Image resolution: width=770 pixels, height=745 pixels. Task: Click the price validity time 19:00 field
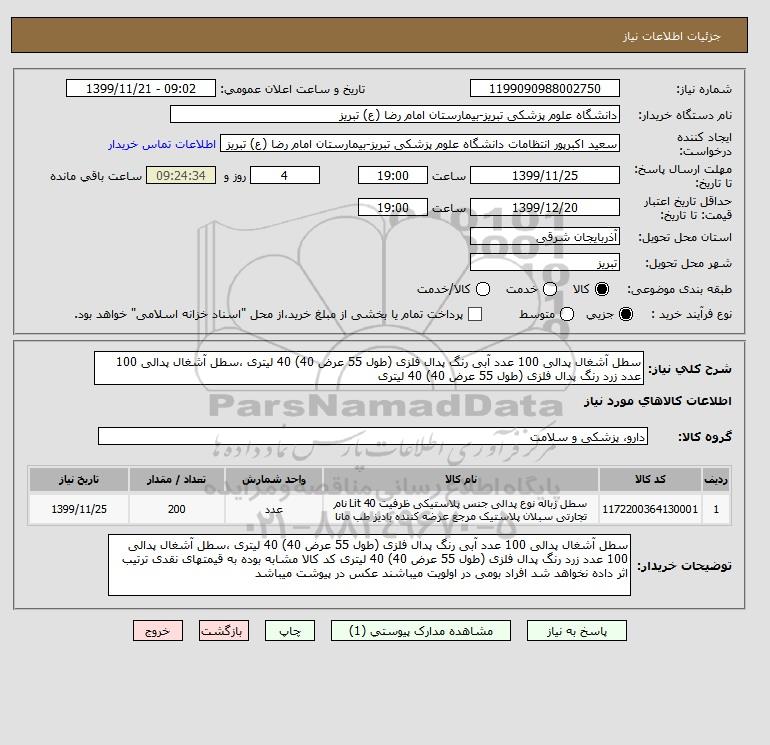pos(393,207)
